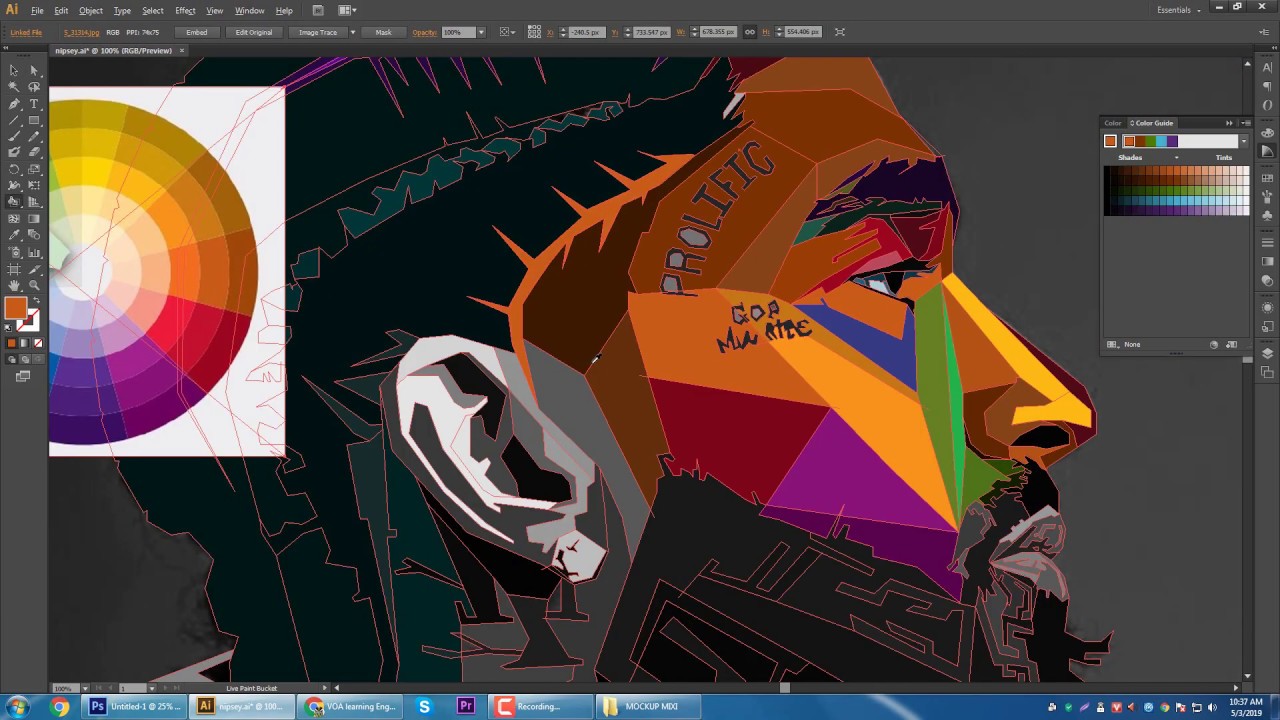Select the Direct Selection tool

coord(34,71)
